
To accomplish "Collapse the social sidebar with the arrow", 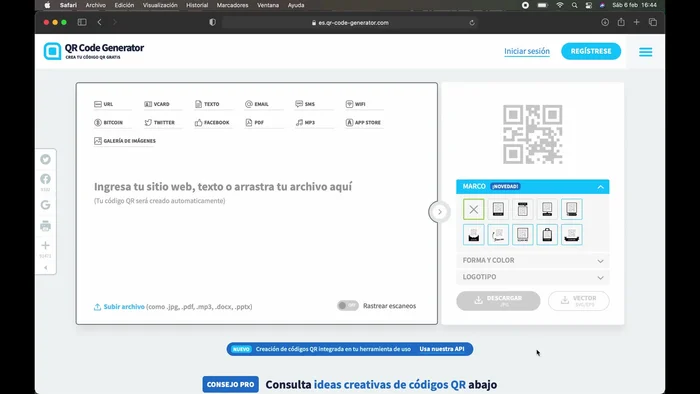I will (46, 268).
